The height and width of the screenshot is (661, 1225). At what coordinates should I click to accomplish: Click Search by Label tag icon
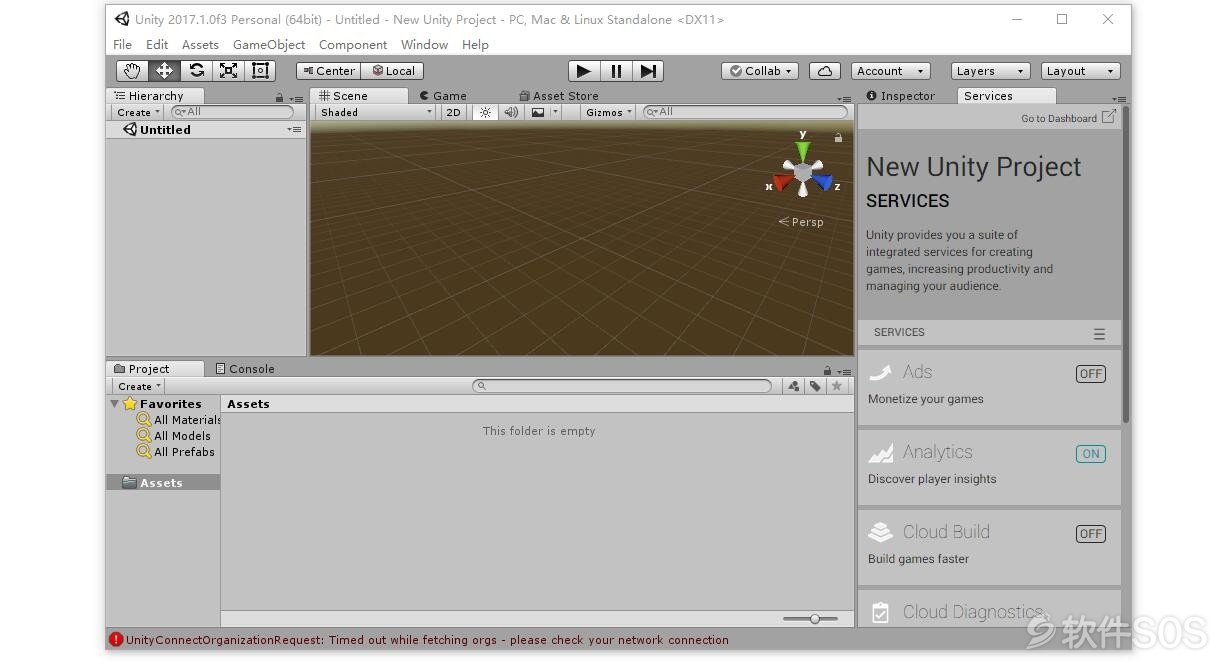[815, 386]
